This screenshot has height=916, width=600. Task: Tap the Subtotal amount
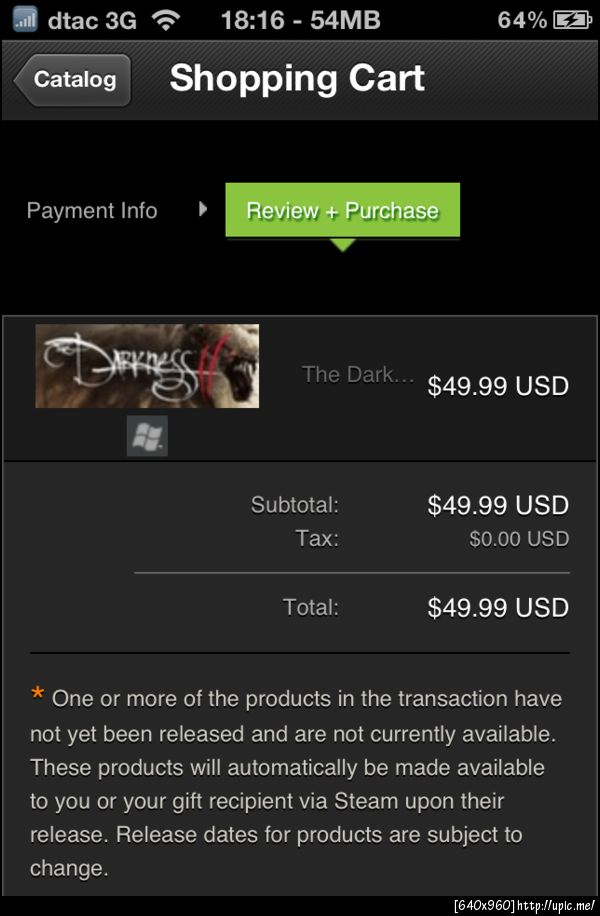498,505
